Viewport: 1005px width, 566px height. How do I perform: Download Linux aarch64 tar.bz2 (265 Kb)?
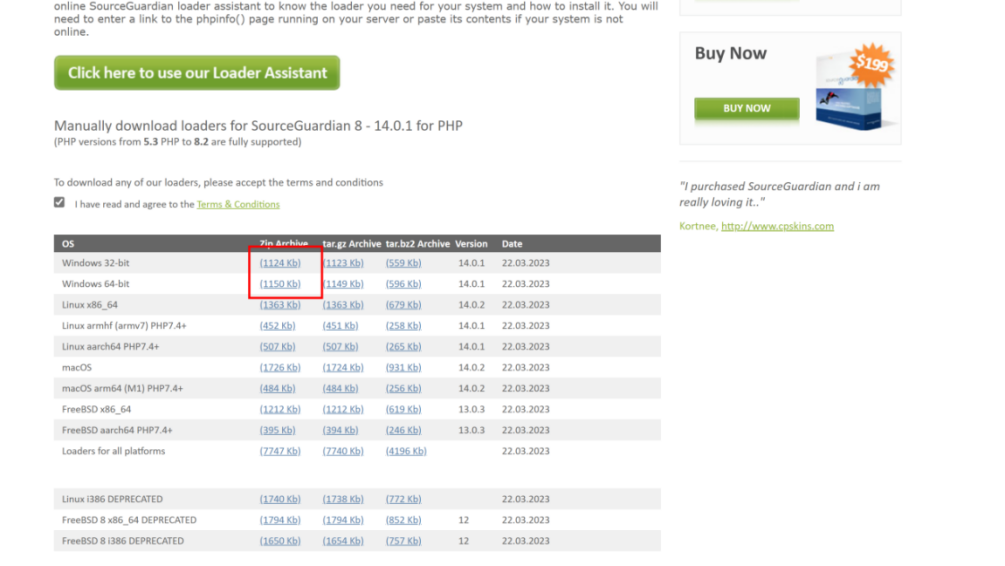point(403,347)
